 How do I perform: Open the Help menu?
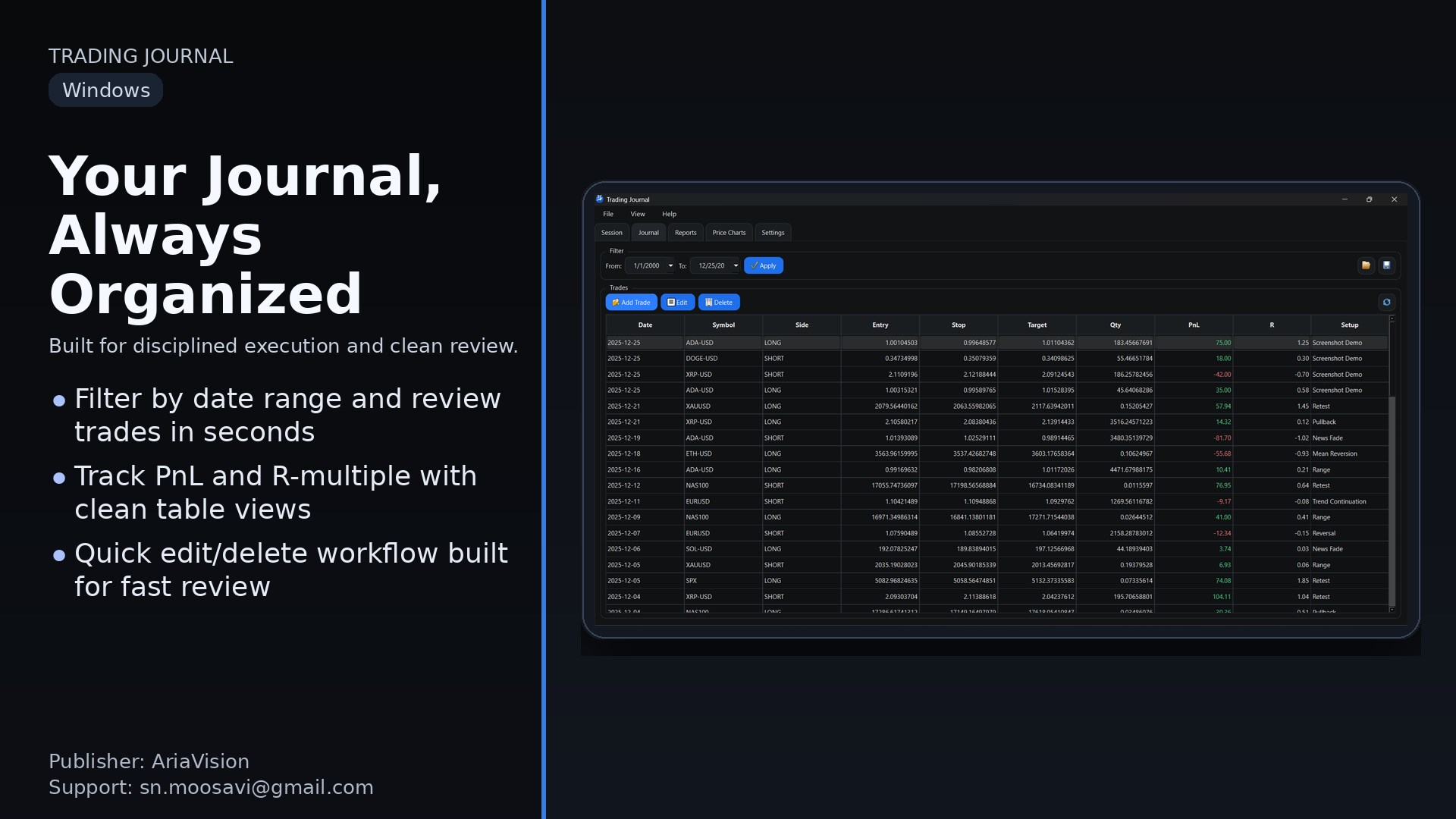click(x=669, y=215)
